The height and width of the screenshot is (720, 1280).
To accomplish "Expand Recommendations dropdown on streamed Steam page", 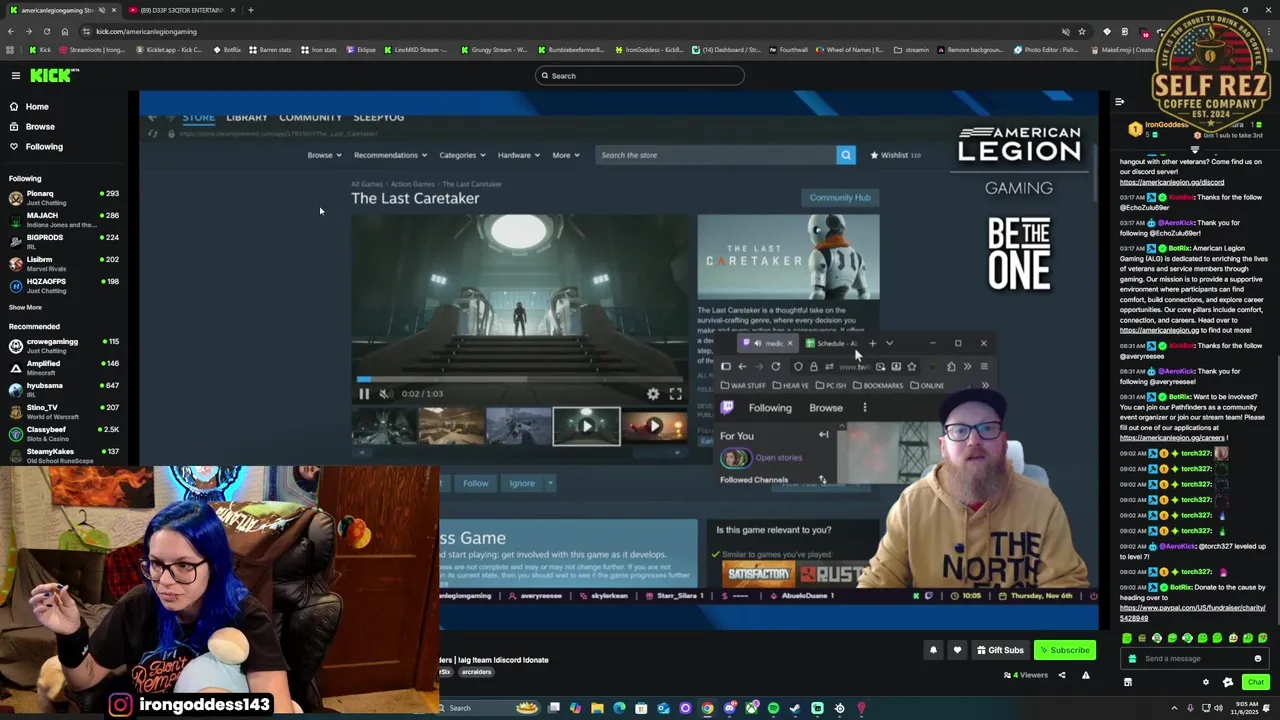I will tap(391, 155).
